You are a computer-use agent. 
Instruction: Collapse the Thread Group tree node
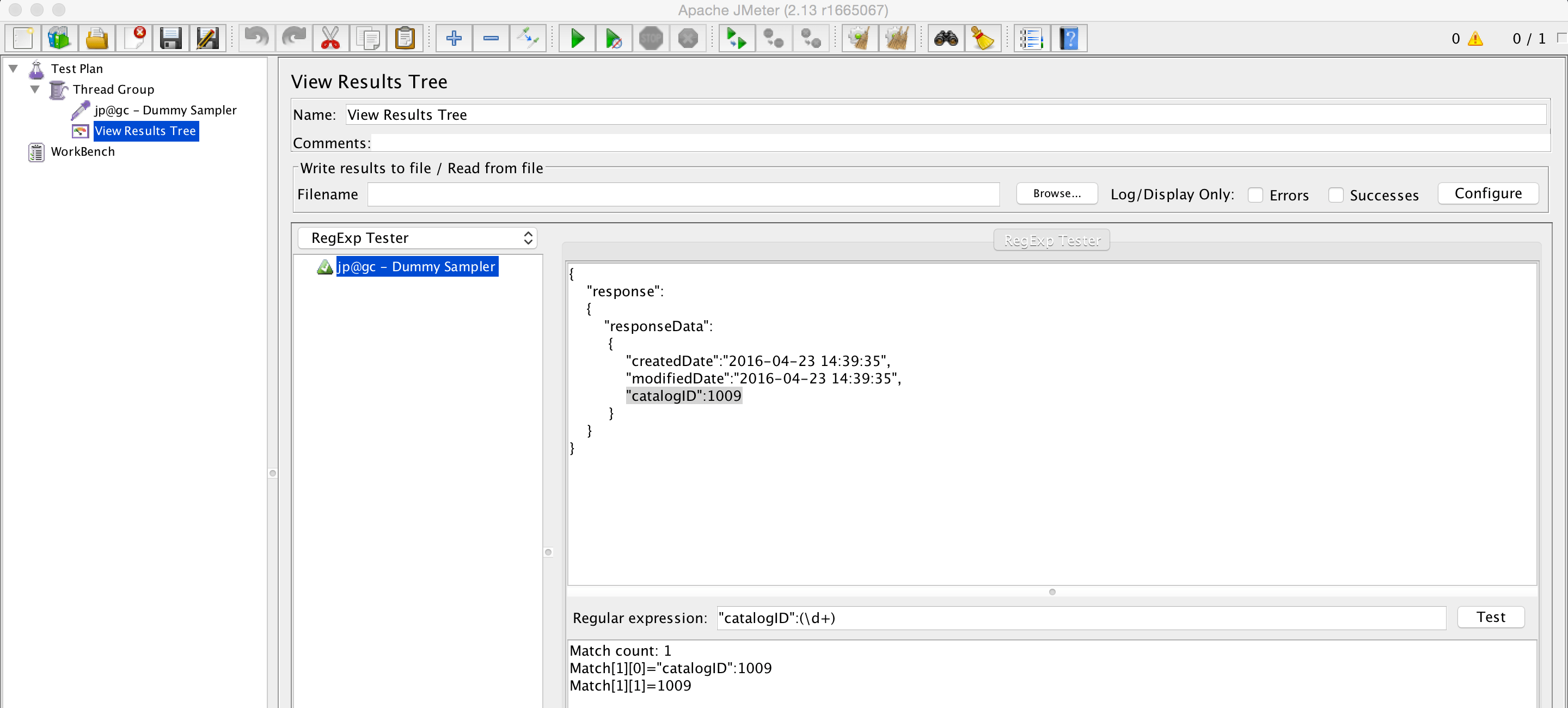[35, 89]
